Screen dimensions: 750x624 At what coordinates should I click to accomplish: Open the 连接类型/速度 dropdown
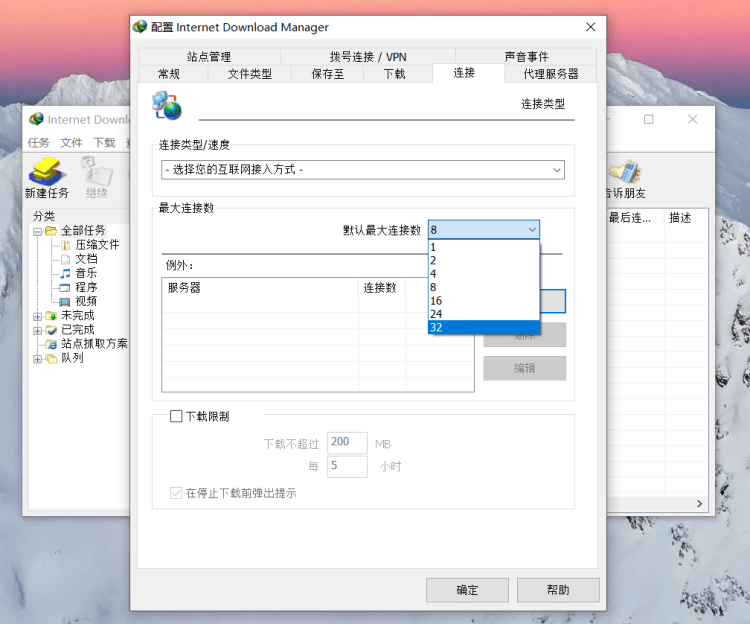coord(363,170)
